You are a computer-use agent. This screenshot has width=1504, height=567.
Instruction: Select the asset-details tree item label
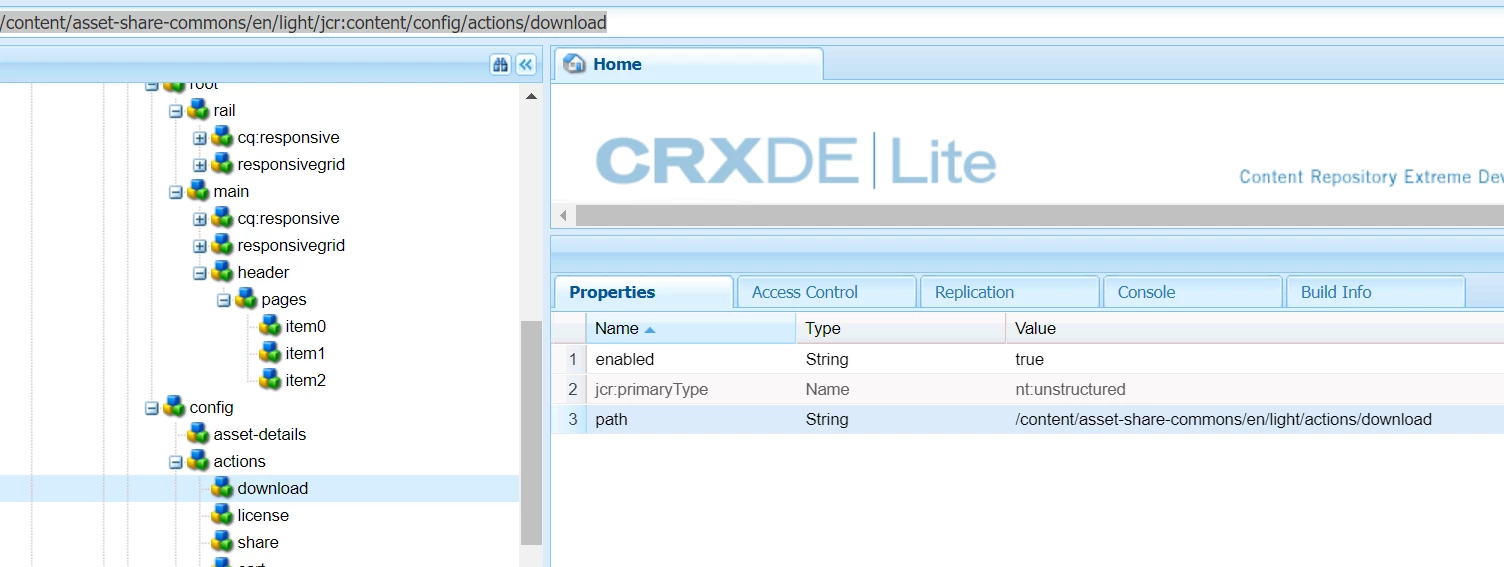coord(260,434)
